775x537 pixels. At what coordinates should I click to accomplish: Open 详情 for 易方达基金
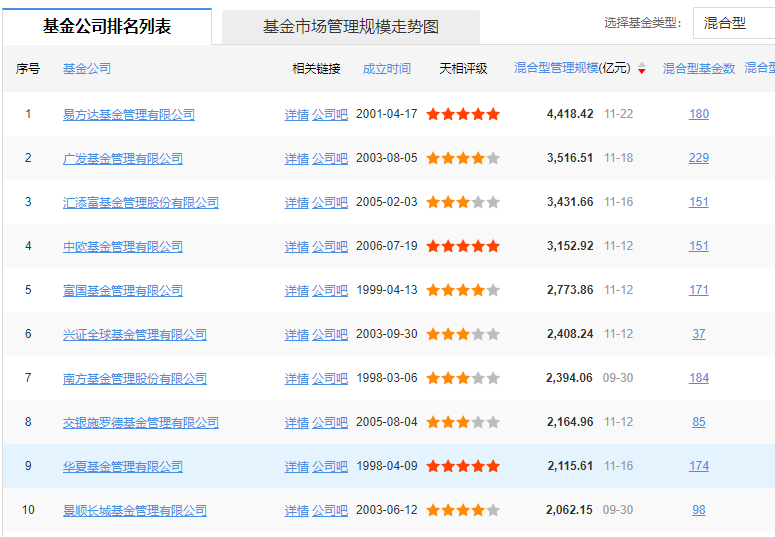pyautogui.click(x=297, y=114)
